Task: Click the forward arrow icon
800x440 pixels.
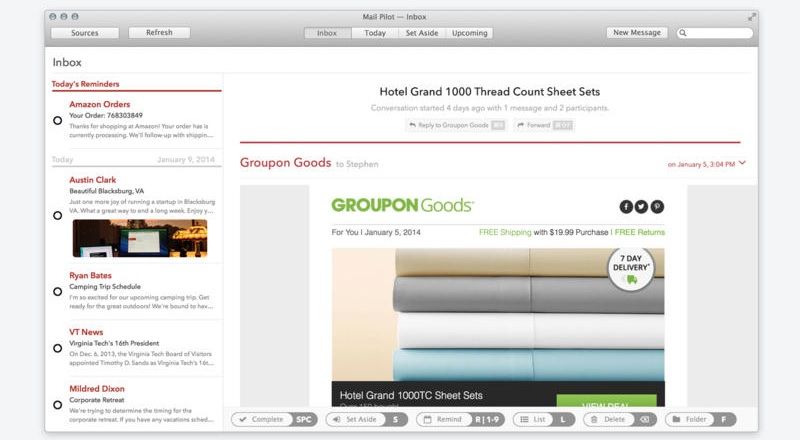Action: [520, 125]
